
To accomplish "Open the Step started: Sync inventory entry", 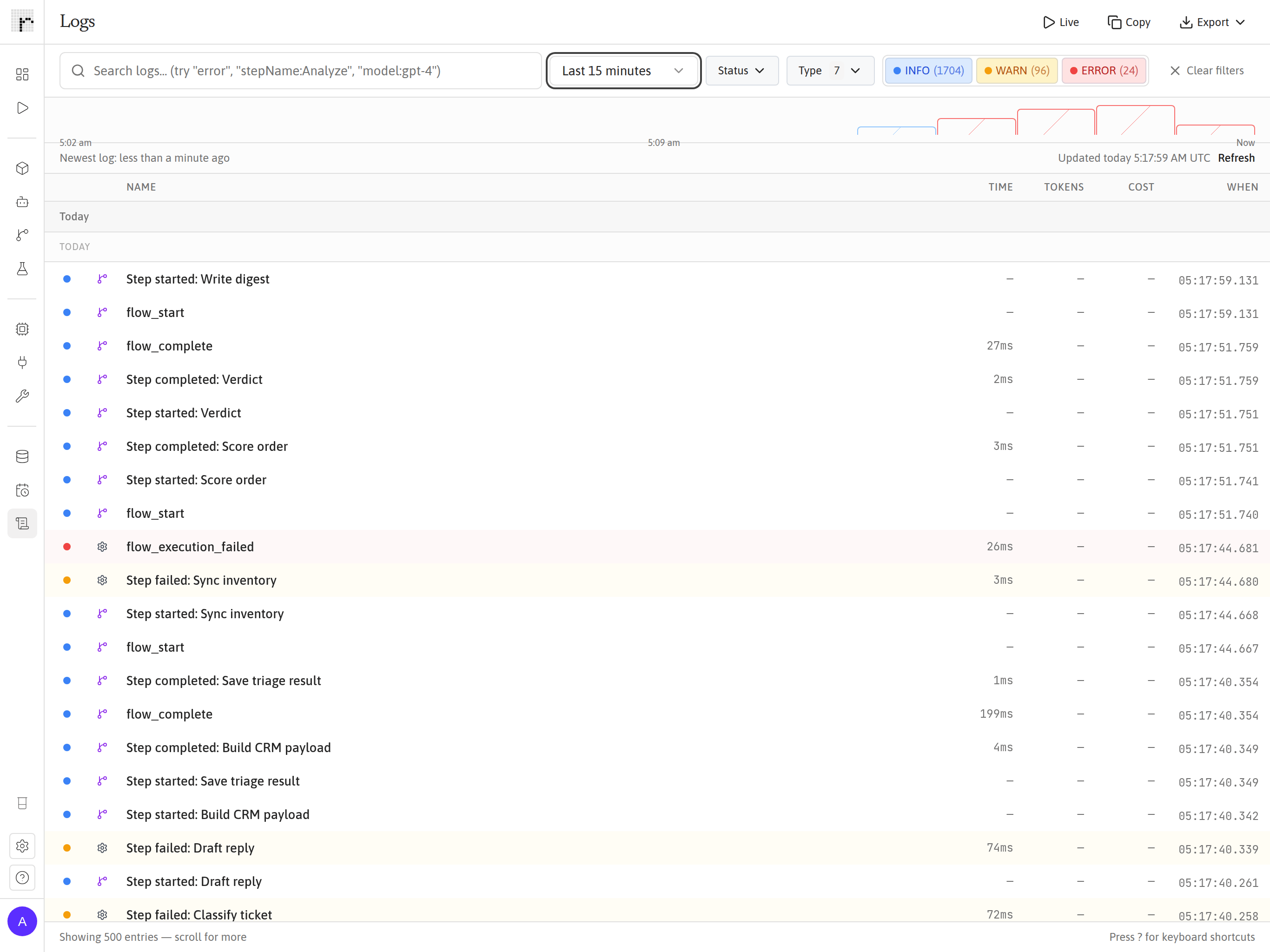I will (657, 614).
